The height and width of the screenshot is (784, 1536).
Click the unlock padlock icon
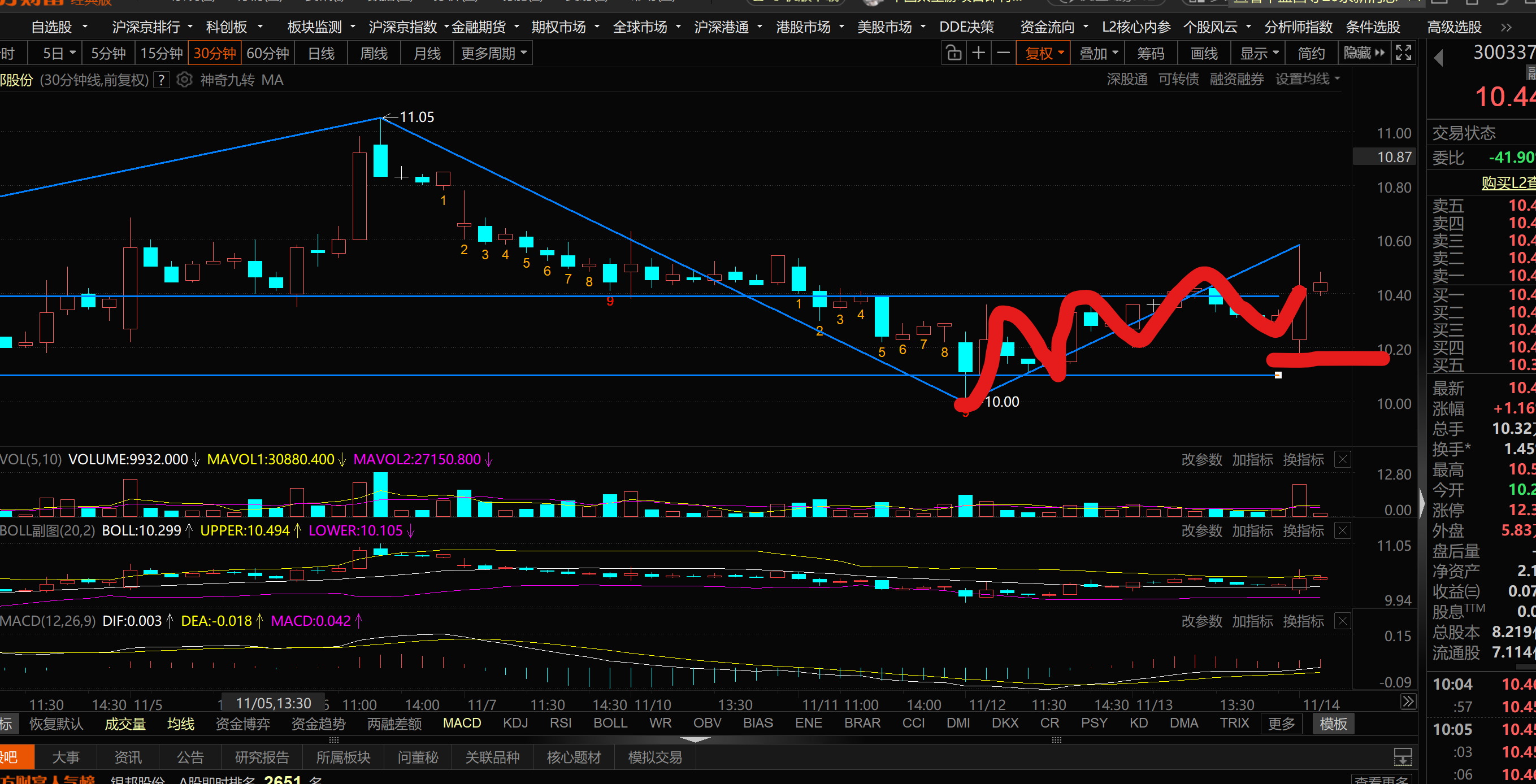tap(953, 54)
